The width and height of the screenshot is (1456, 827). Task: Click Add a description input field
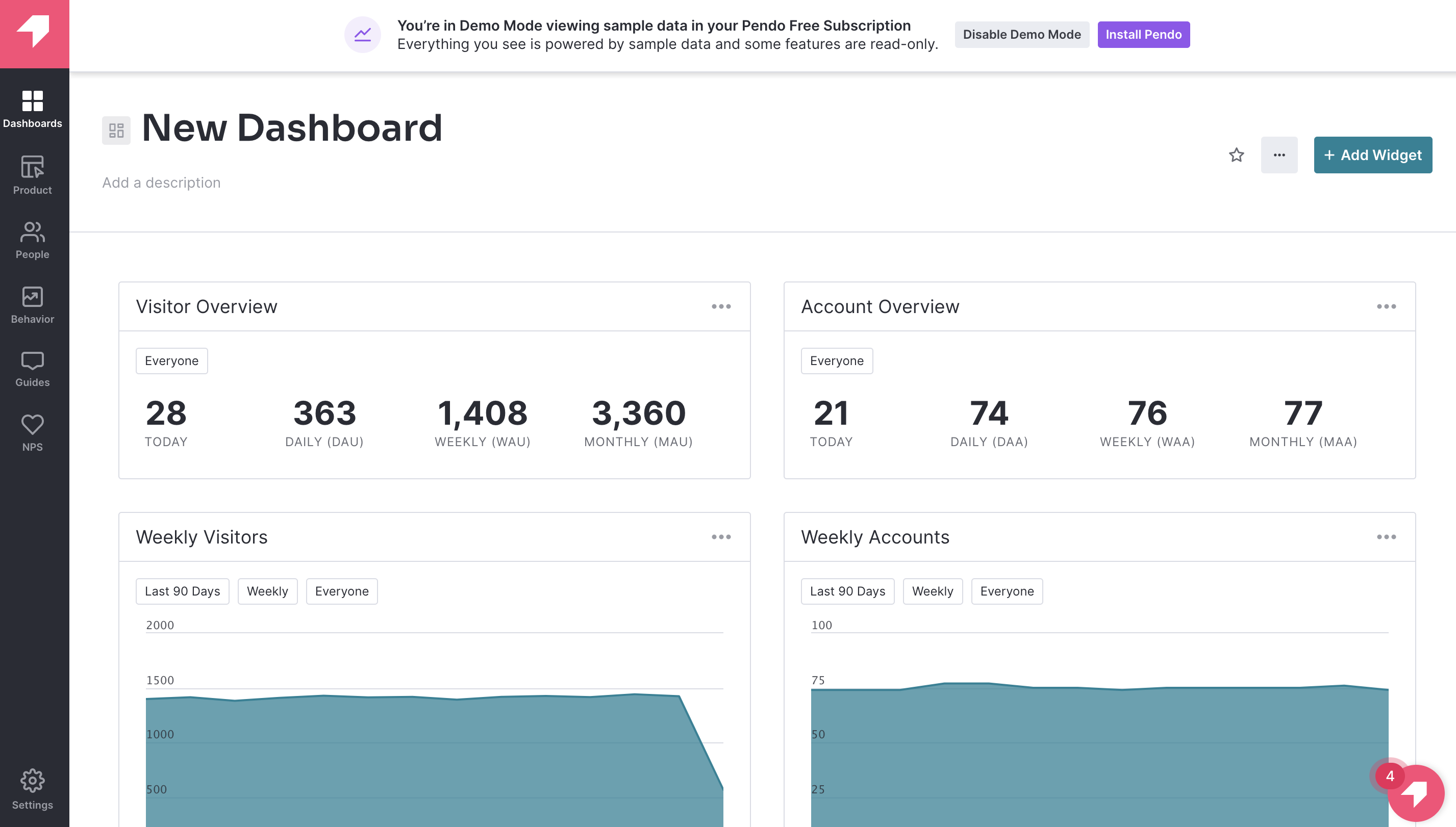[x=162, y=181]
